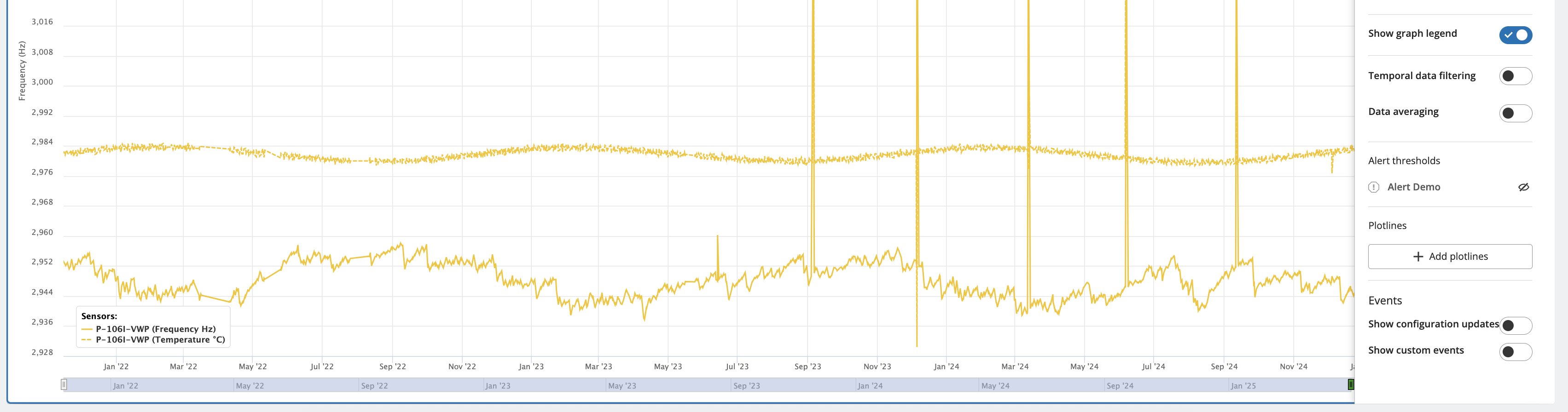Screen dimensions: 1568x412
Task: Click the Sep '24 marker in the range navigator
Action: (x=1120, y=386)
